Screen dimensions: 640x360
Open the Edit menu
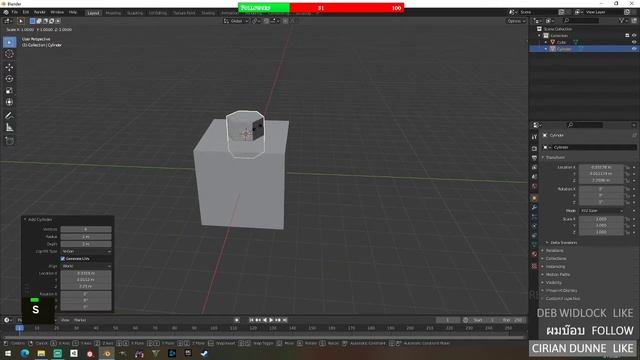[x=26, y=12]
